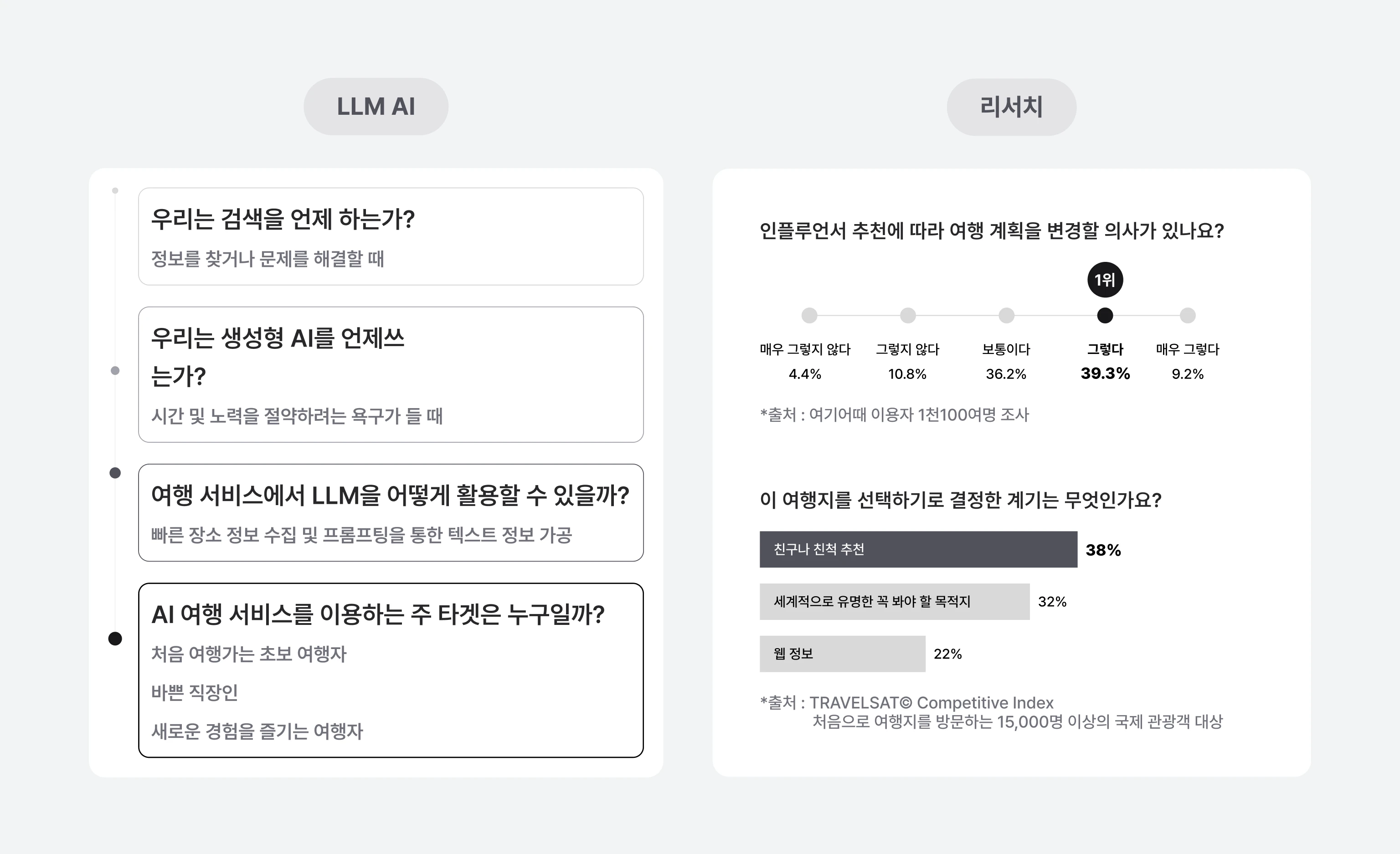Screen dimensions: 1400x854
Task: Click the 세계적으로 유명한 꼭 봐야 할 목적지 bar
Action: [x=894, y=601]
